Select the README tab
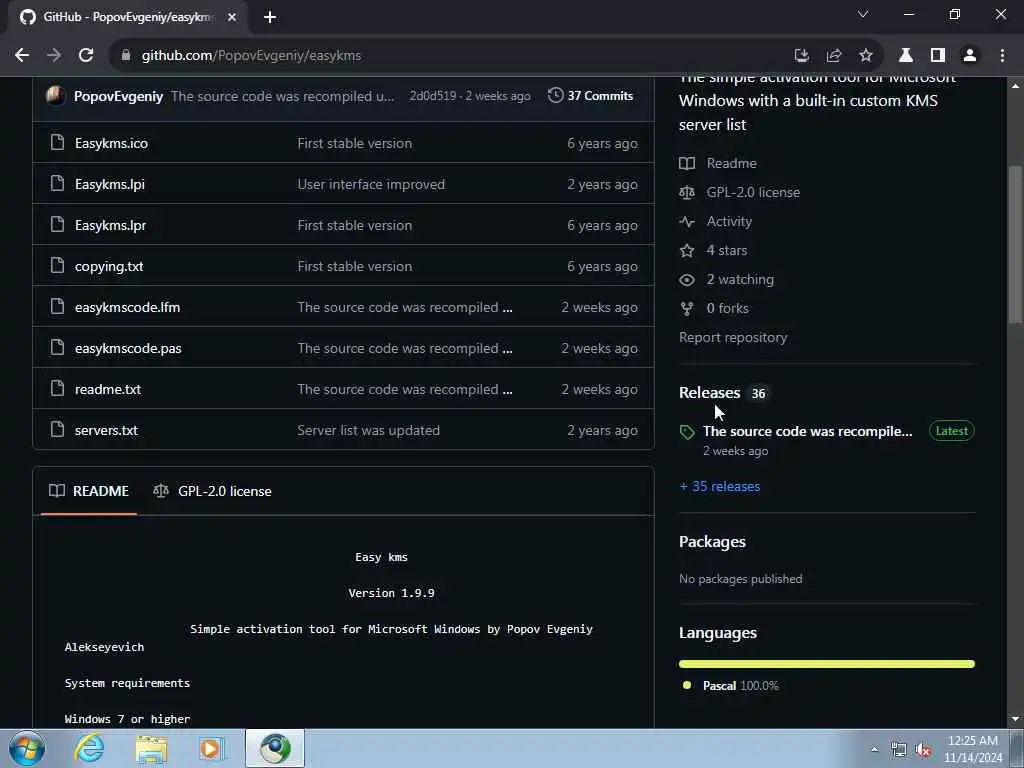1024x768 pixels. tap(89, 491)
